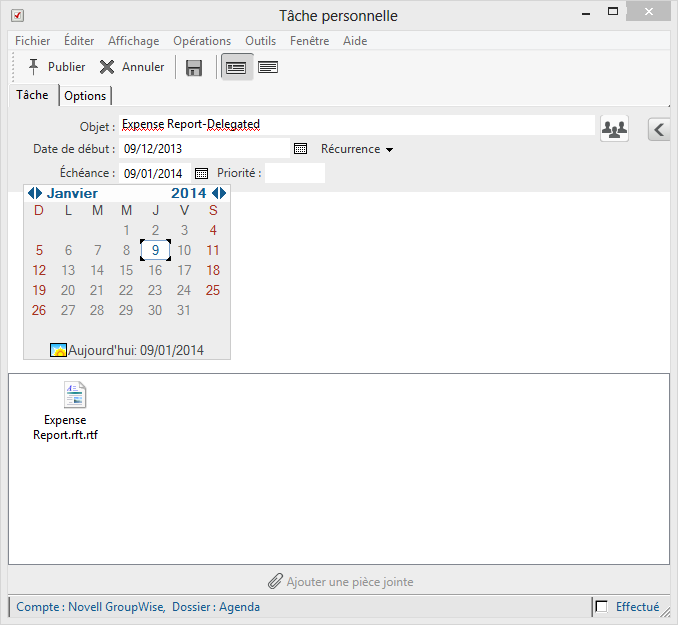Switch to the Options tab
This screenshot has width=678, height=625.
(85, 96)
